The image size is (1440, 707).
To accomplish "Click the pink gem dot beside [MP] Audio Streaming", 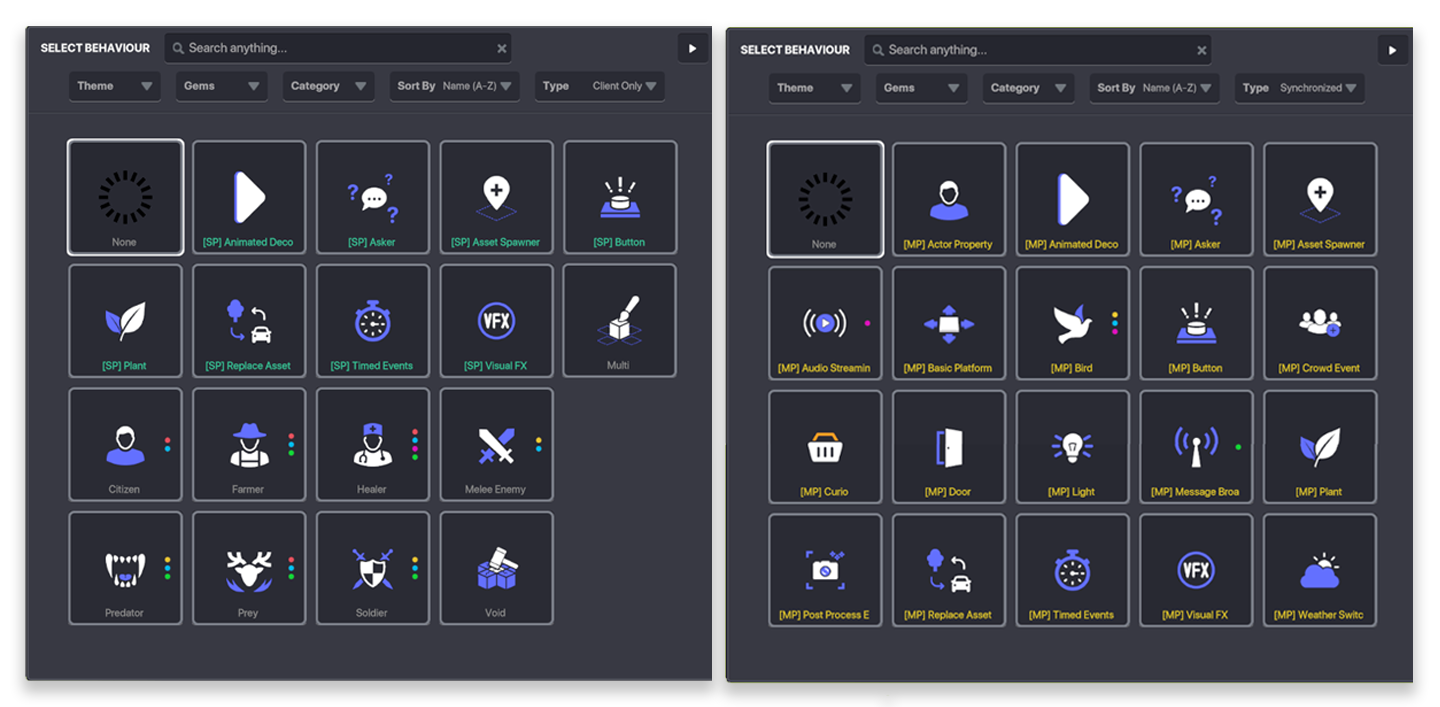I will (867, 323).
